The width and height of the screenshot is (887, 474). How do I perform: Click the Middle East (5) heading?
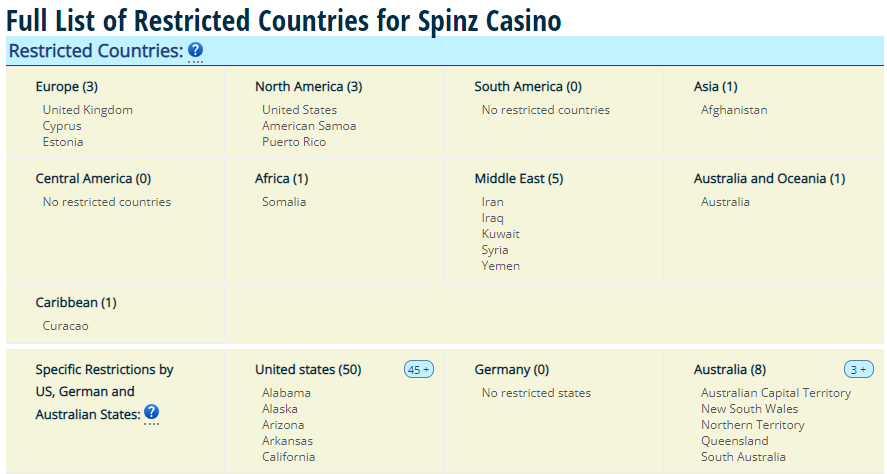tap(519, 179)
